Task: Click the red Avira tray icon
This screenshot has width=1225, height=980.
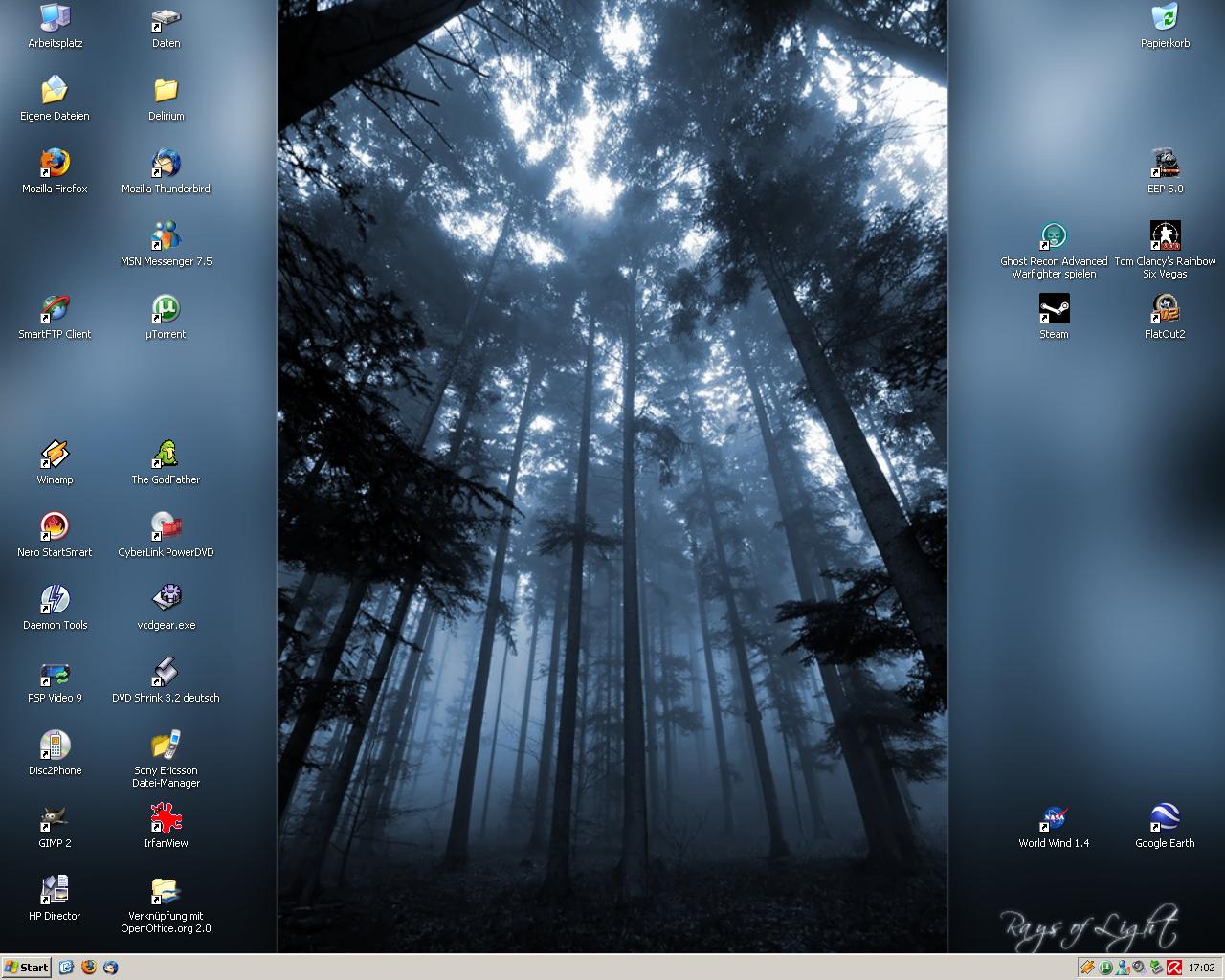Action: 1172,967
